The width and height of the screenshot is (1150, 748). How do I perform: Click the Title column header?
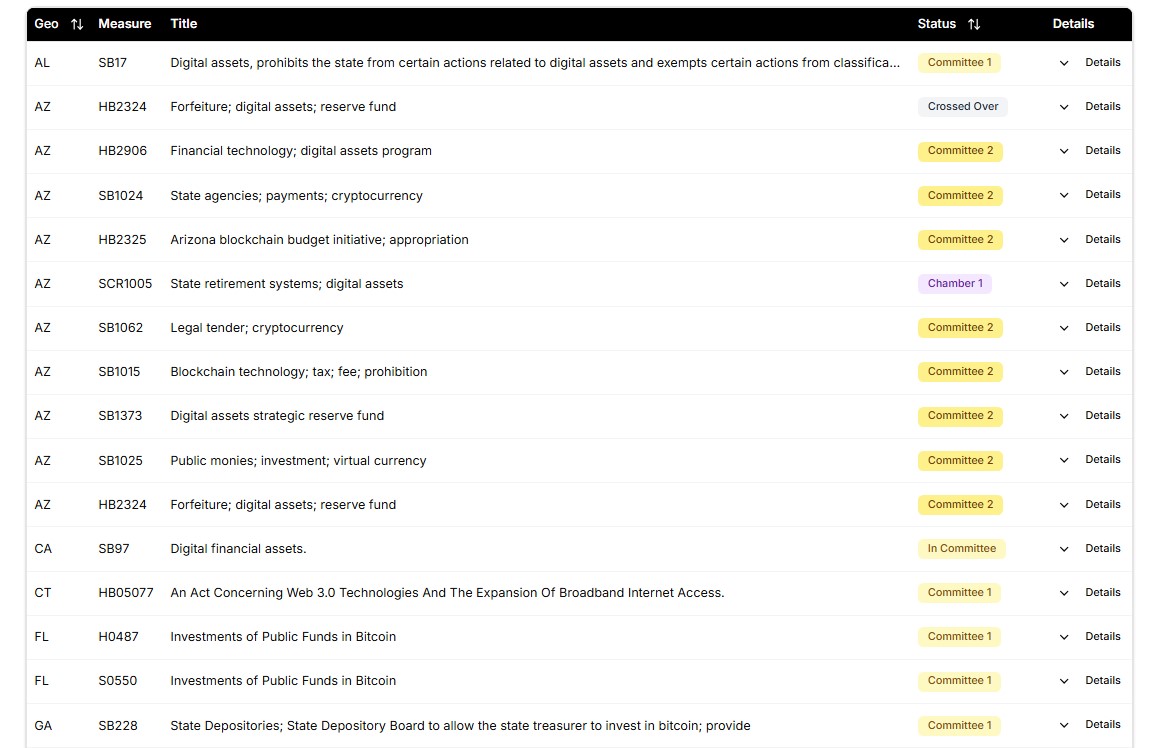coord(183,23)
